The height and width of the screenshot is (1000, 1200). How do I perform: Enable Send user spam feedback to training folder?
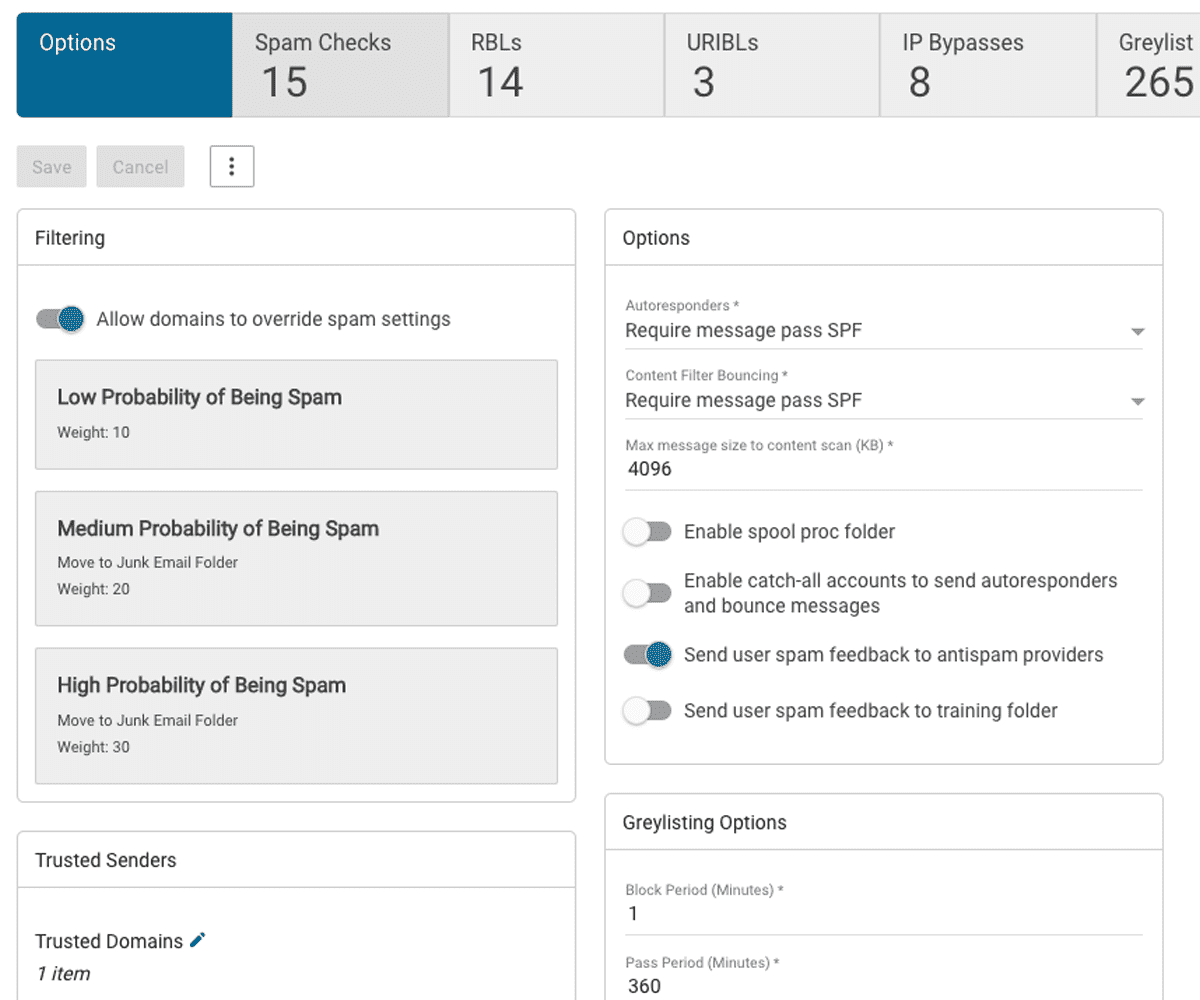(x=647, y=711)
